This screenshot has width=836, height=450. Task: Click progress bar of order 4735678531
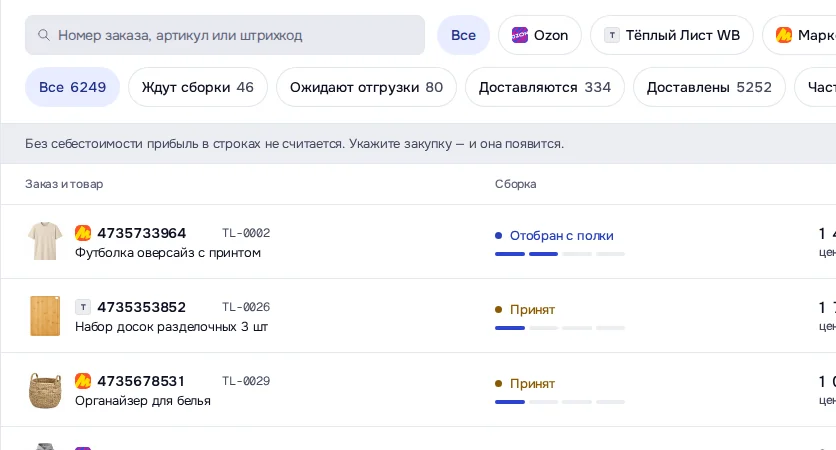560,403
